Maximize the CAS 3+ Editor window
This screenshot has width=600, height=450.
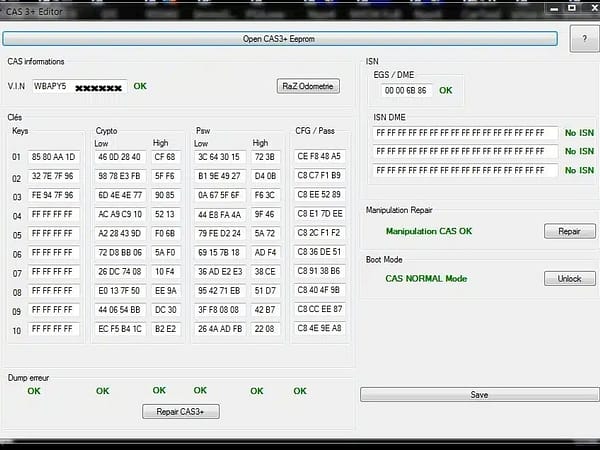click(572, 8)
